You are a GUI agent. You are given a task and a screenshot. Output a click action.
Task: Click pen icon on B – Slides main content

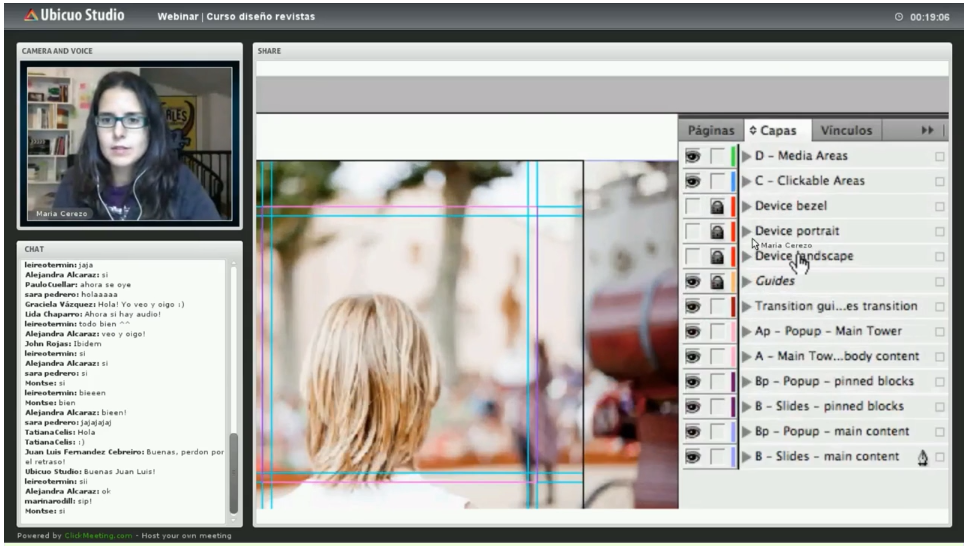click(x=922, y=457)
